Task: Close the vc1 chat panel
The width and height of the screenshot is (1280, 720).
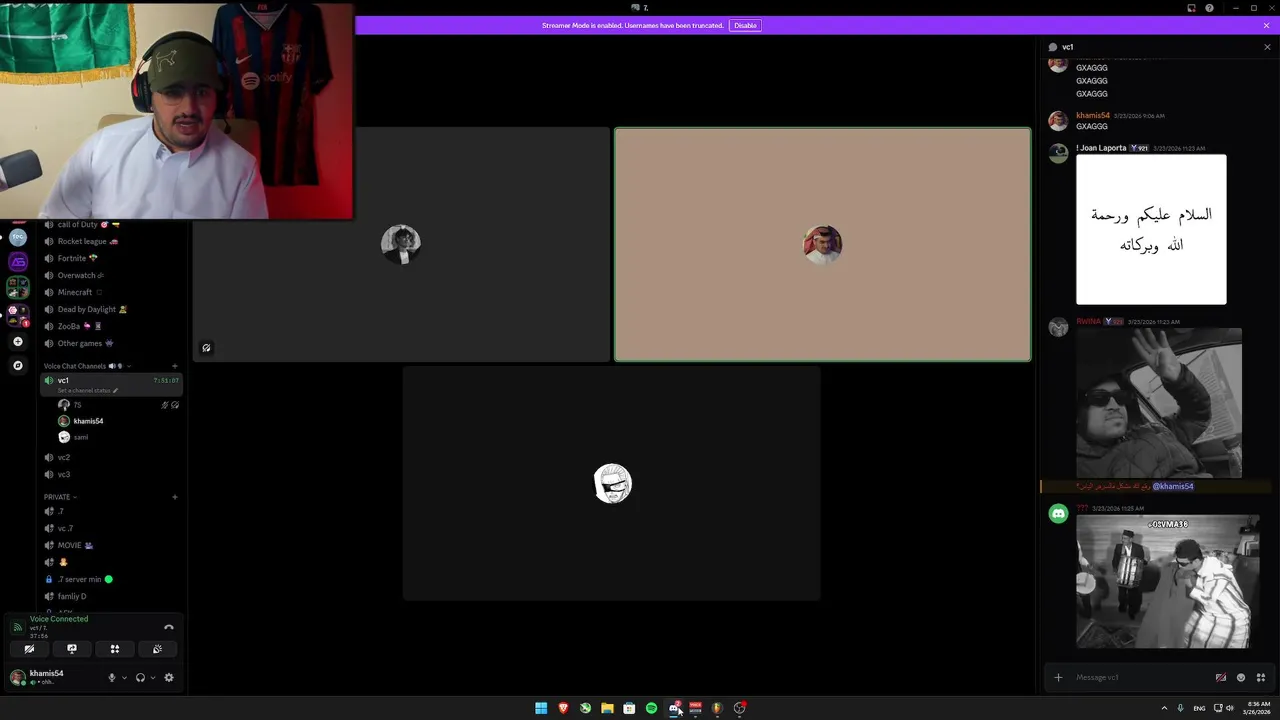Action: [1267, 47]
